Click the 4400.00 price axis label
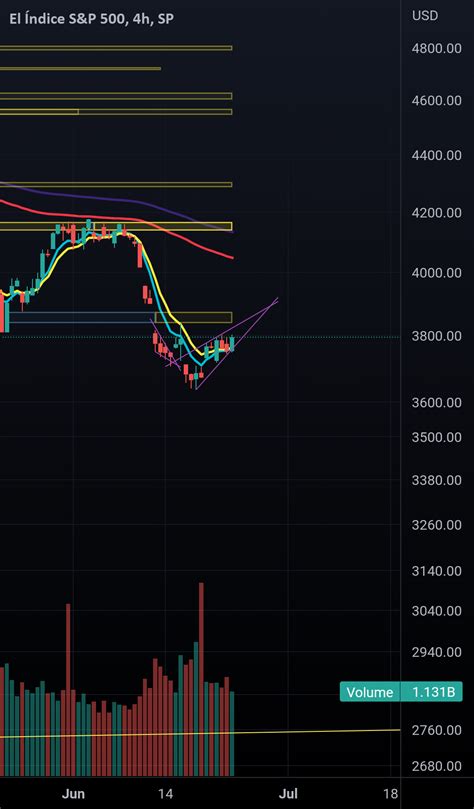The height and width of the screenshot is (809, 474). point(436,155)
